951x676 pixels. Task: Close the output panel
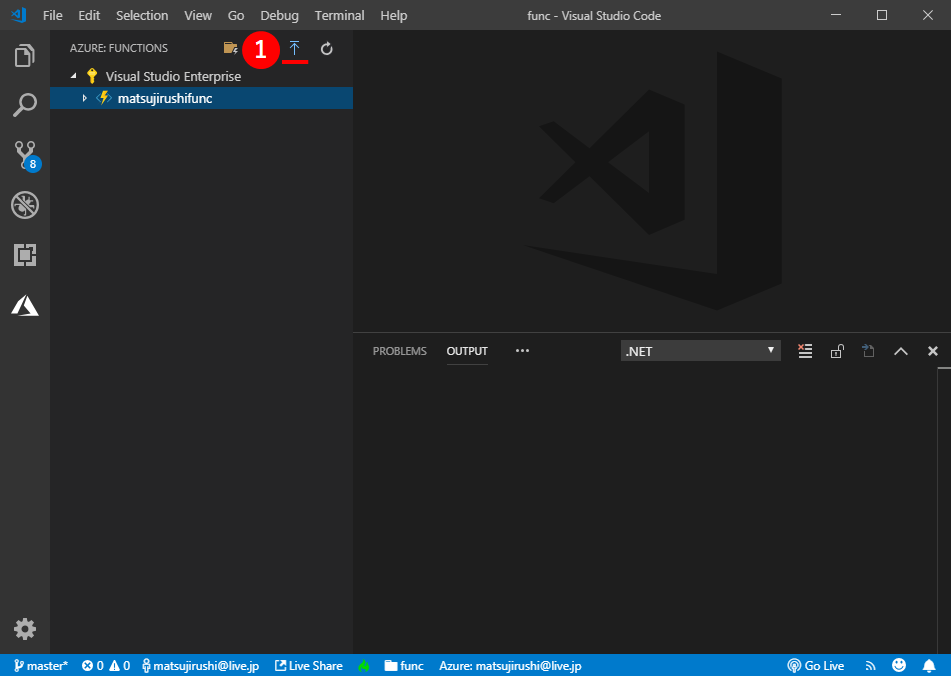pyautogui.click(x=933, y=351)
